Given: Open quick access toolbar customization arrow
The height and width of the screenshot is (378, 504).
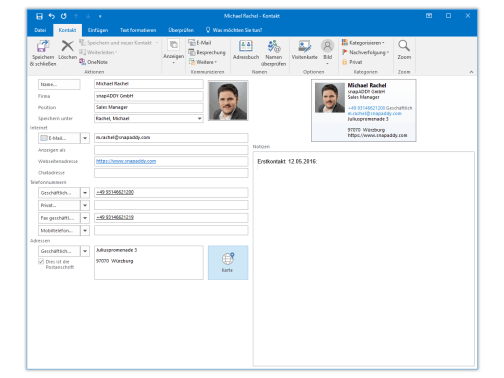Looking at the screenshot, I should [100, 16].
